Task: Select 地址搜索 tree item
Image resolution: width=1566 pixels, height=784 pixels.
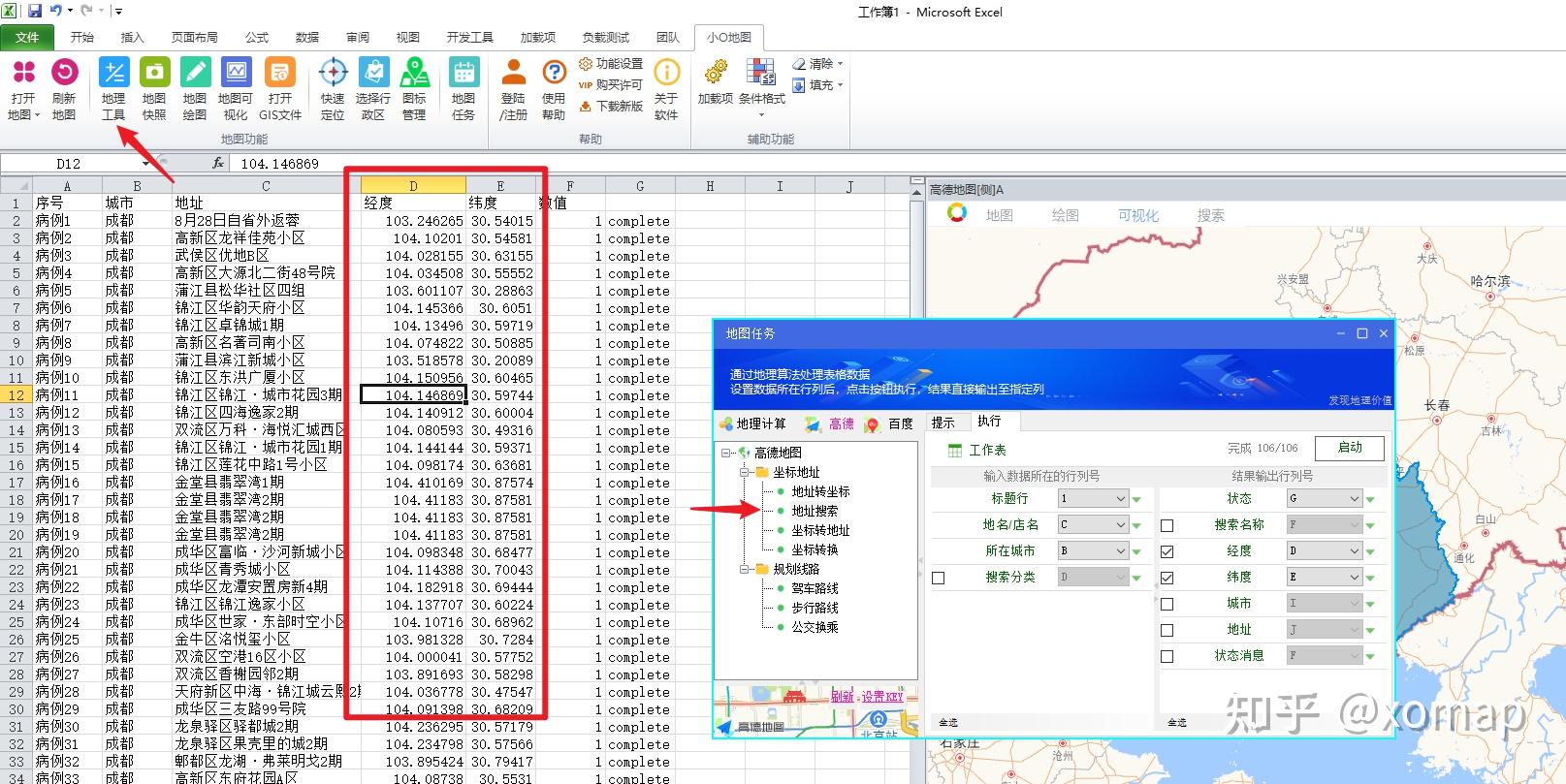Action: point(815,511)
